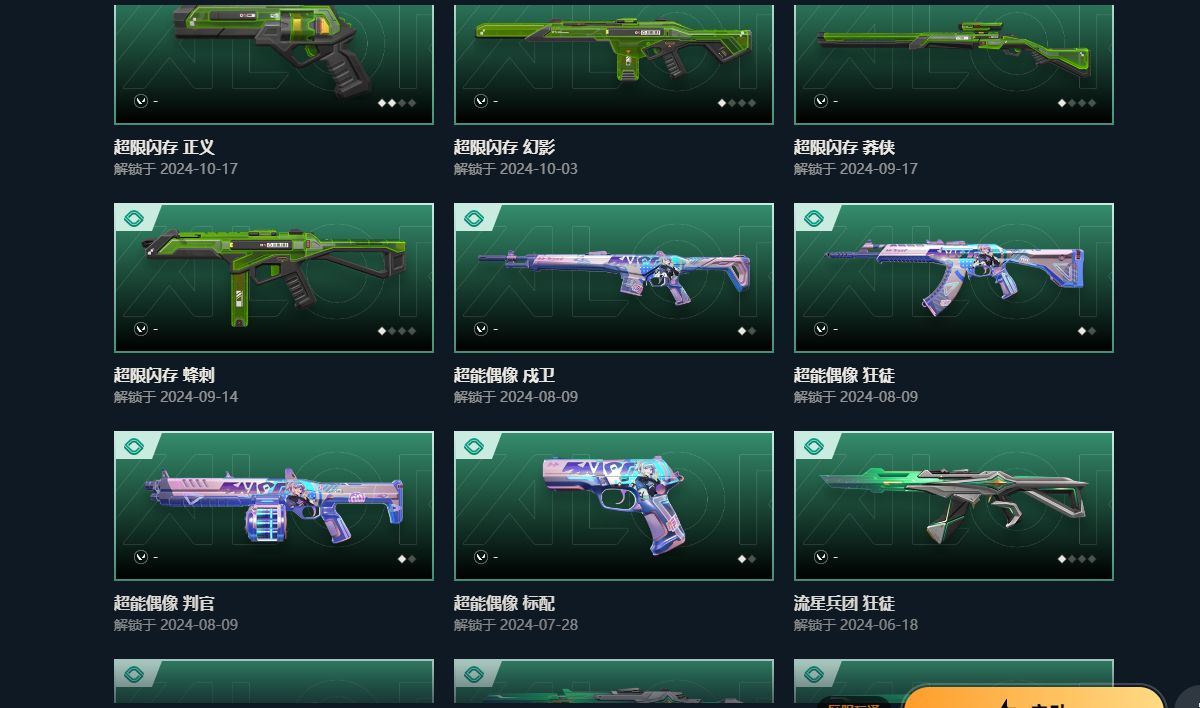Open the 超能偶像 判官 shotgun skin thumbnail
The height and width of the screenshot is (708, 1200).
point(274,506)
